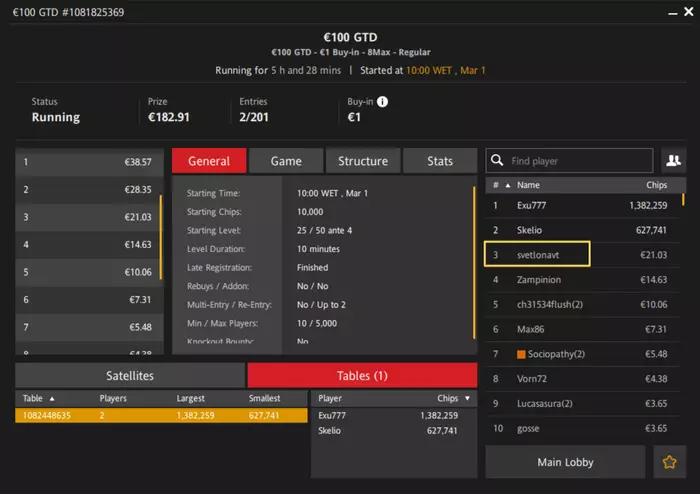Select the Tables (1) tab
Viewport: 700px width, 494px height.
(362, 375)
